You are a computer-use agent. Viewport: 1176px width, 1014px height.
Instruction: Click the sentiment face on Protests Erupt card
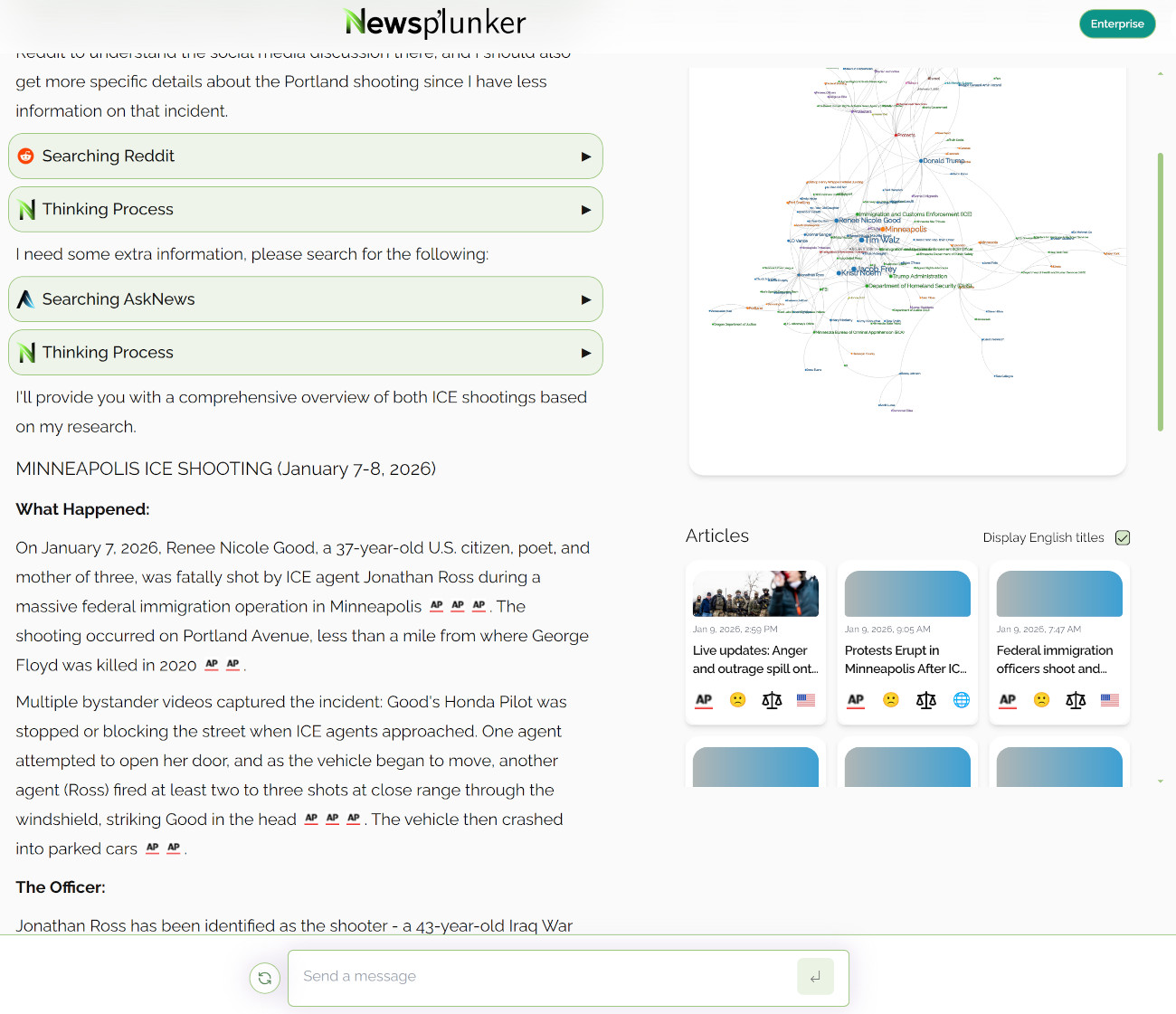[x=891, y=700]
